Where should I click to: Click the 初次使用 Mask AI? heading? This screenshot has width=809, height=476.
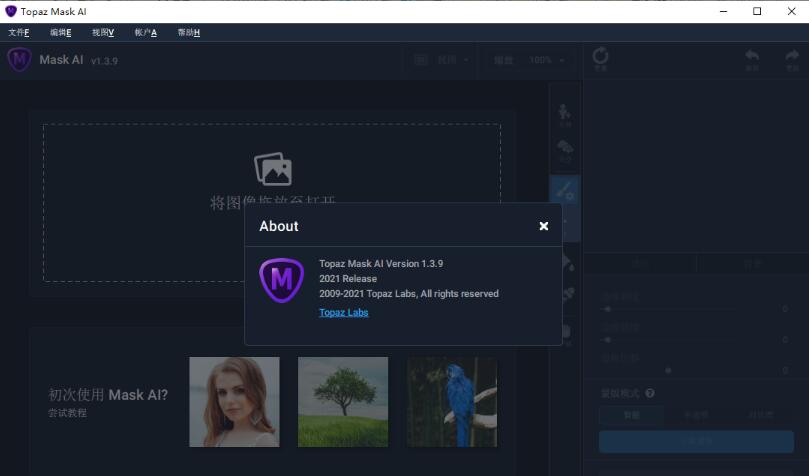(x=108, y=395)
